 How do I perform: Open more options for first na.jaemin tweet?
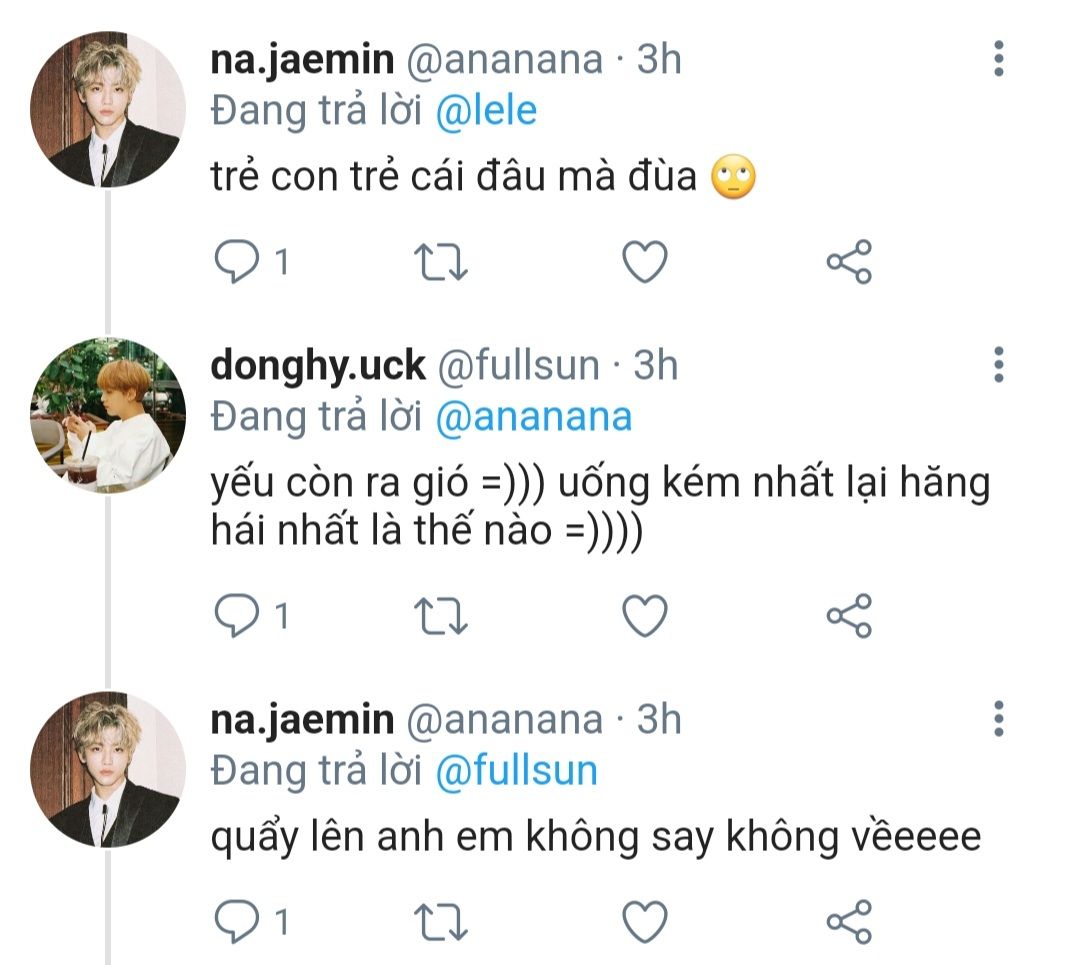click(x=998, y=60)
